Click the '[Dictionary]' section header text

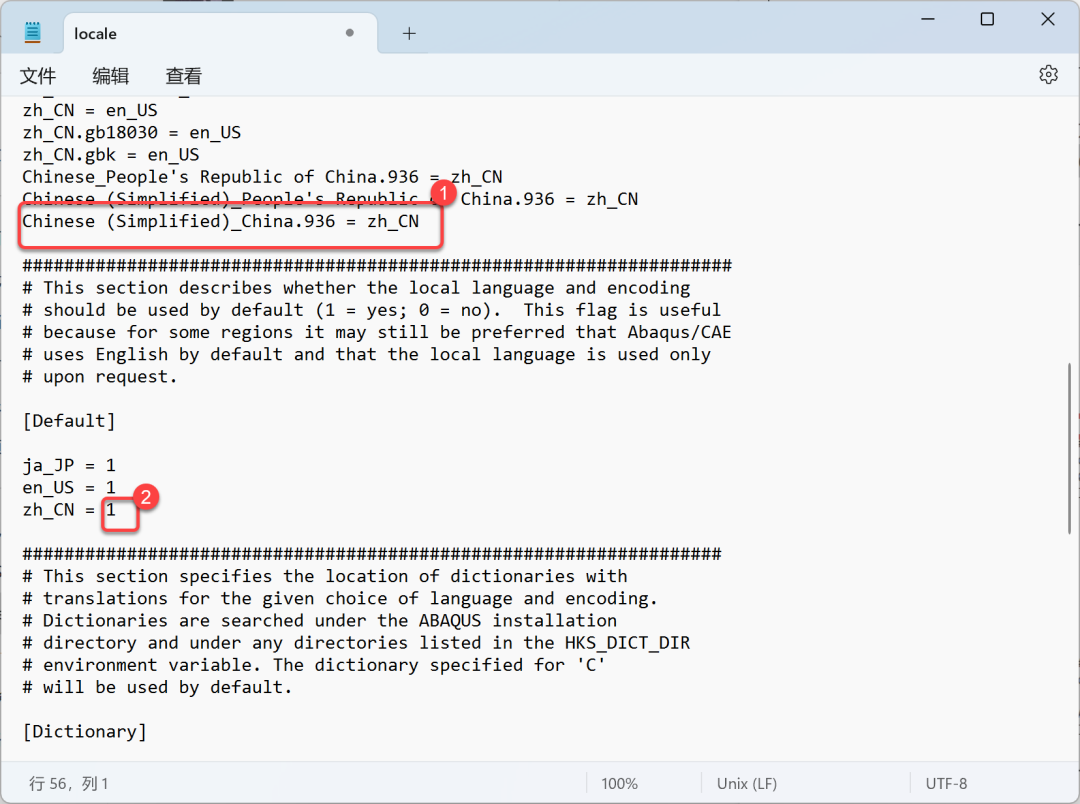click(85, 731)
